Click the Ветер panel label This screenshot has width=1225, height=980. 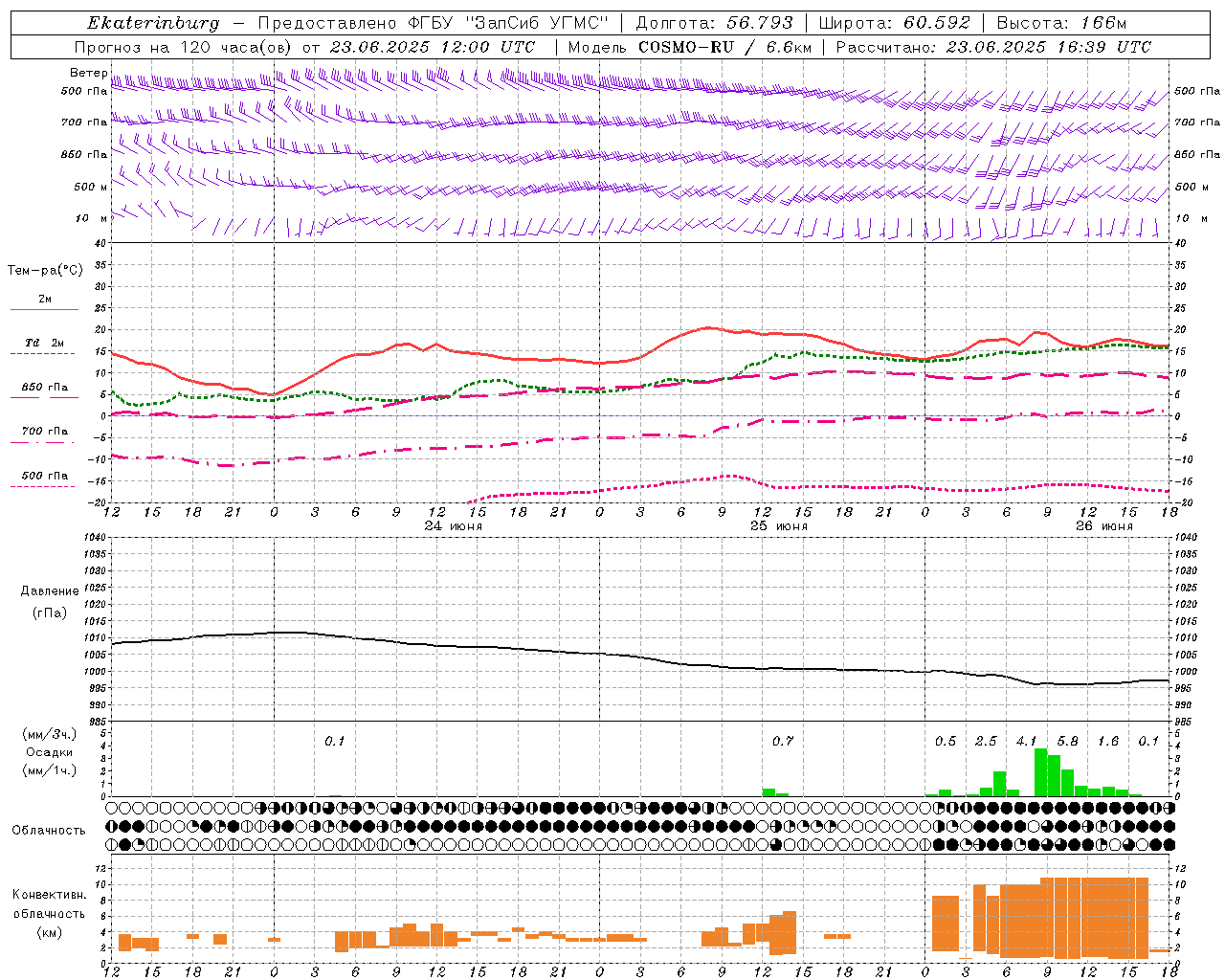[88, 73]
